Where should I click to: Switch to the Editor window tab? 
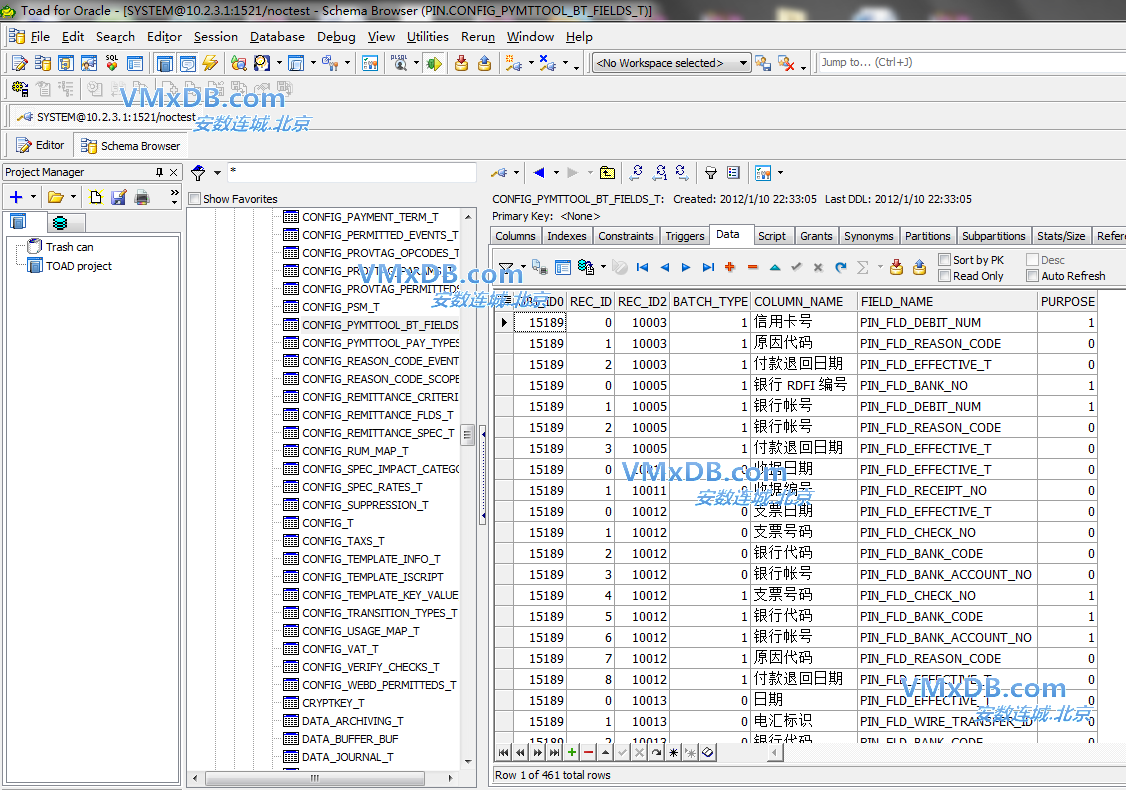pos(41,145)
